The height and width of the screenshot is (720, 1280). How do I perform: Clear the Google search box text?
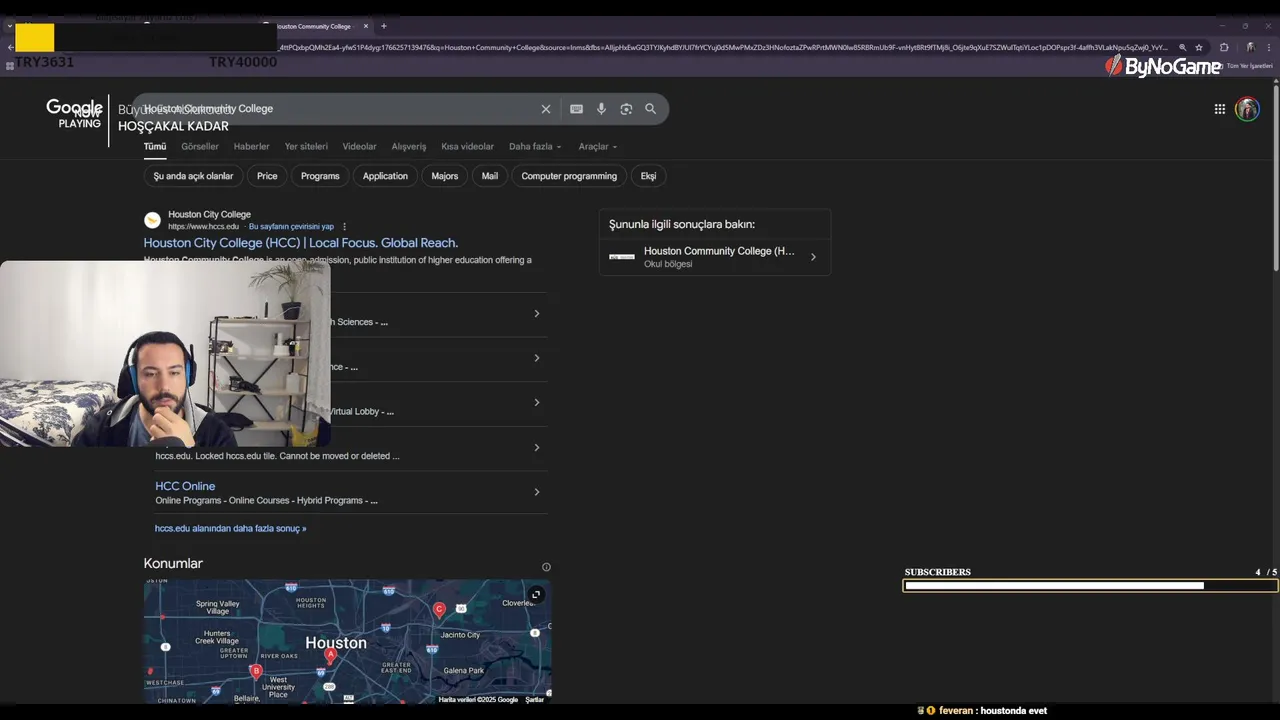(x=546, y=109)
